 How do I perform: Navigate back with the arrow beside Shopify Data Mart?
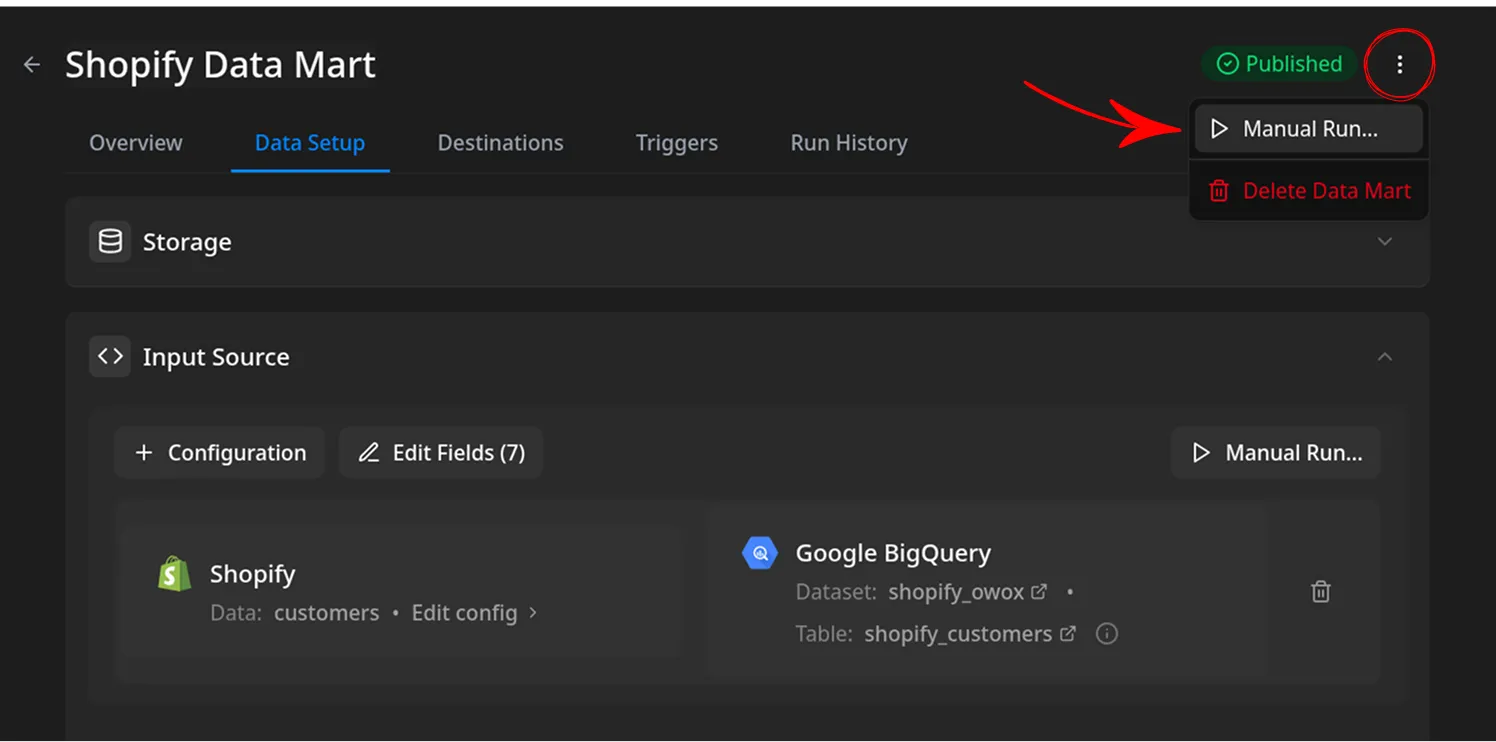point(31,63)
